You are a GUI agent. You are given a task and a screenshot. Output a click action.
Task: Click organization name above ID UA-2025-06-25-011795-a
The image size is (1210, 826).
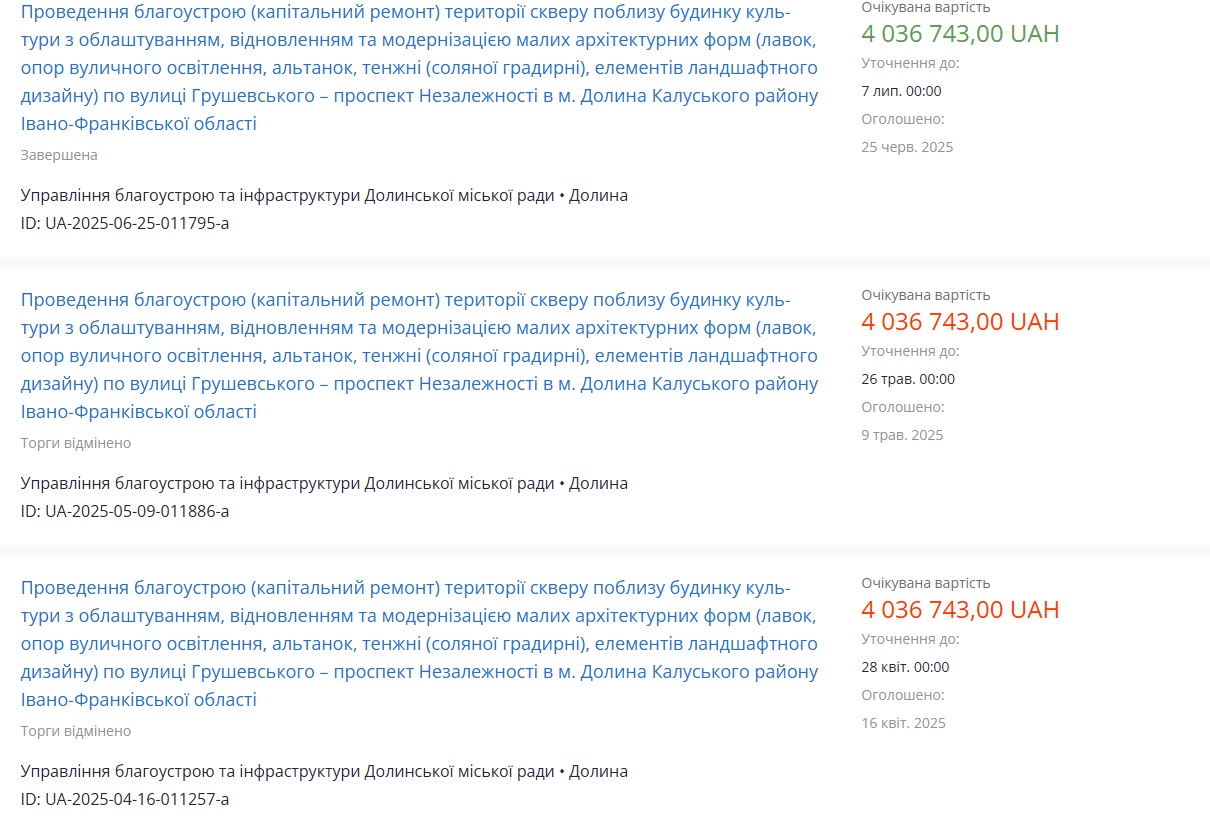(287, 195)
